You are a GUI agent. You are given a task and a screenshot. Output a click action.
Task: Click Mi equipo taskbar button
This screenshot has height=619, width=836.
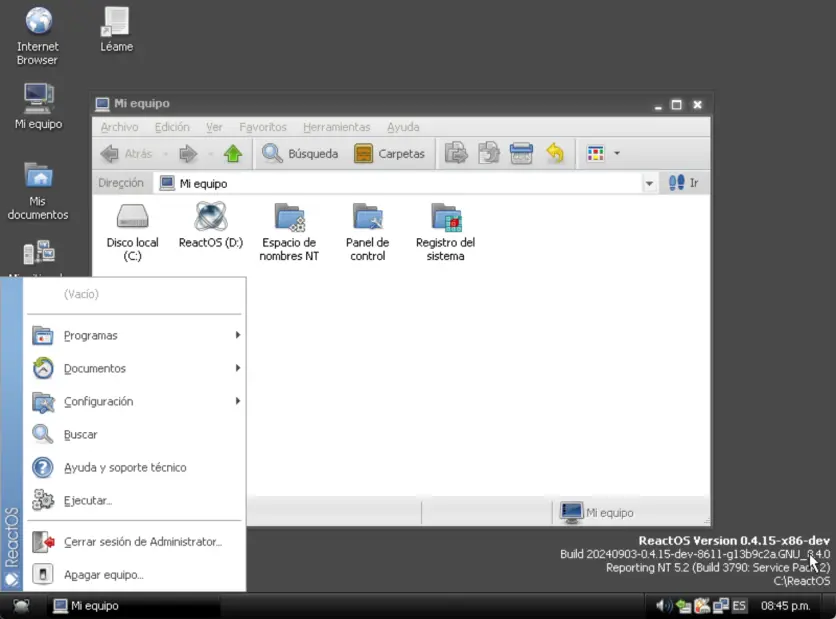(x=133, y=606)
